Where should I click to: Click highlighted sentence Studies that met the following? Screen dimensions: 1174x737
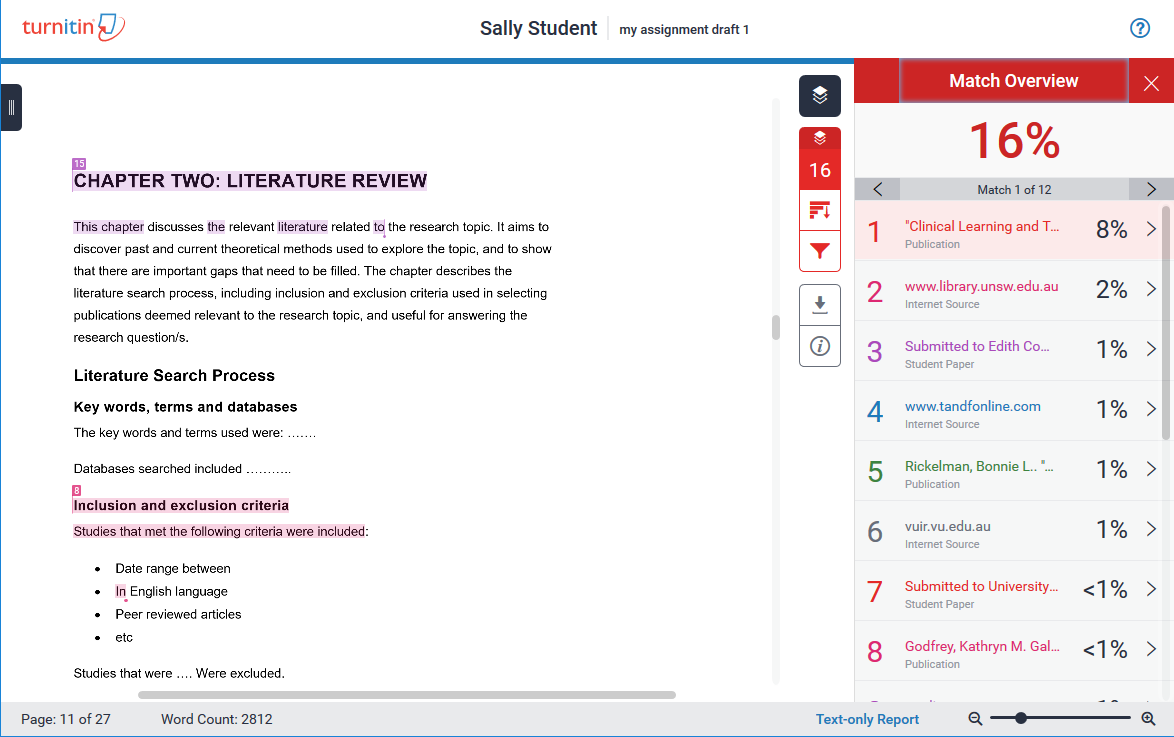219,532
